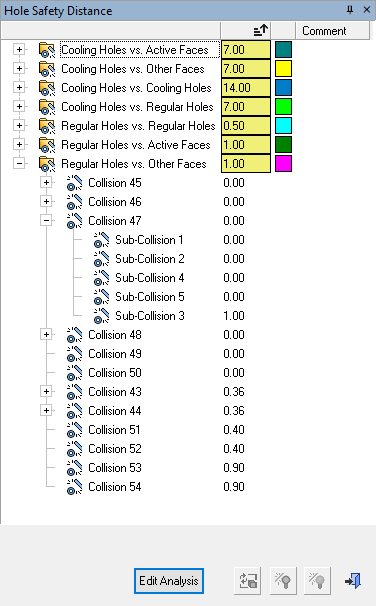Image resolution: width=376 pixels, height=606 pixels.
Task: Click the Comment column header
Action: coord(332,31)
